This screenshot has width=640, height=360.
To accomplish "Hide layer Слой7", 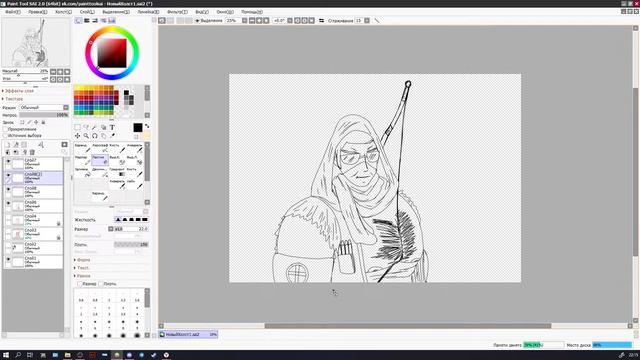I will tap(8, 161).
